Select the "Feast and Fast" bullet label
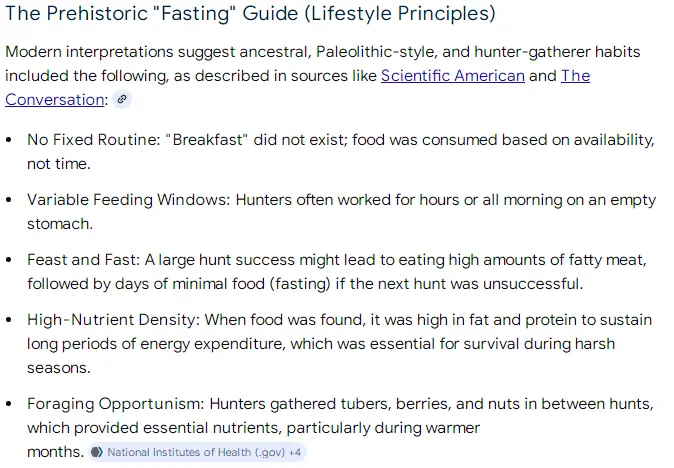Viewport: 674px width, 468px height. 83,260
